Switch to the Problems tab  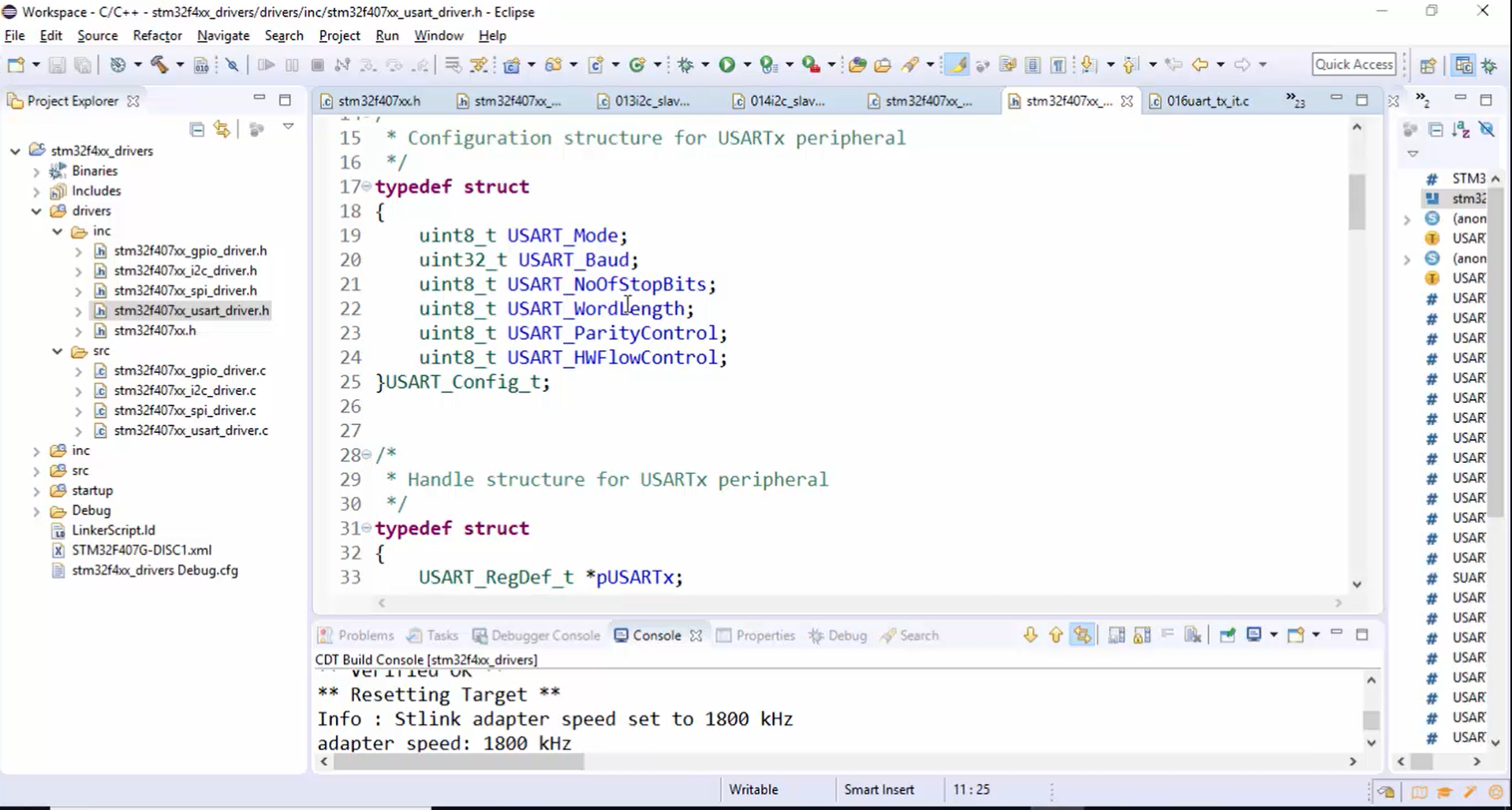click(x=356, y=635)
